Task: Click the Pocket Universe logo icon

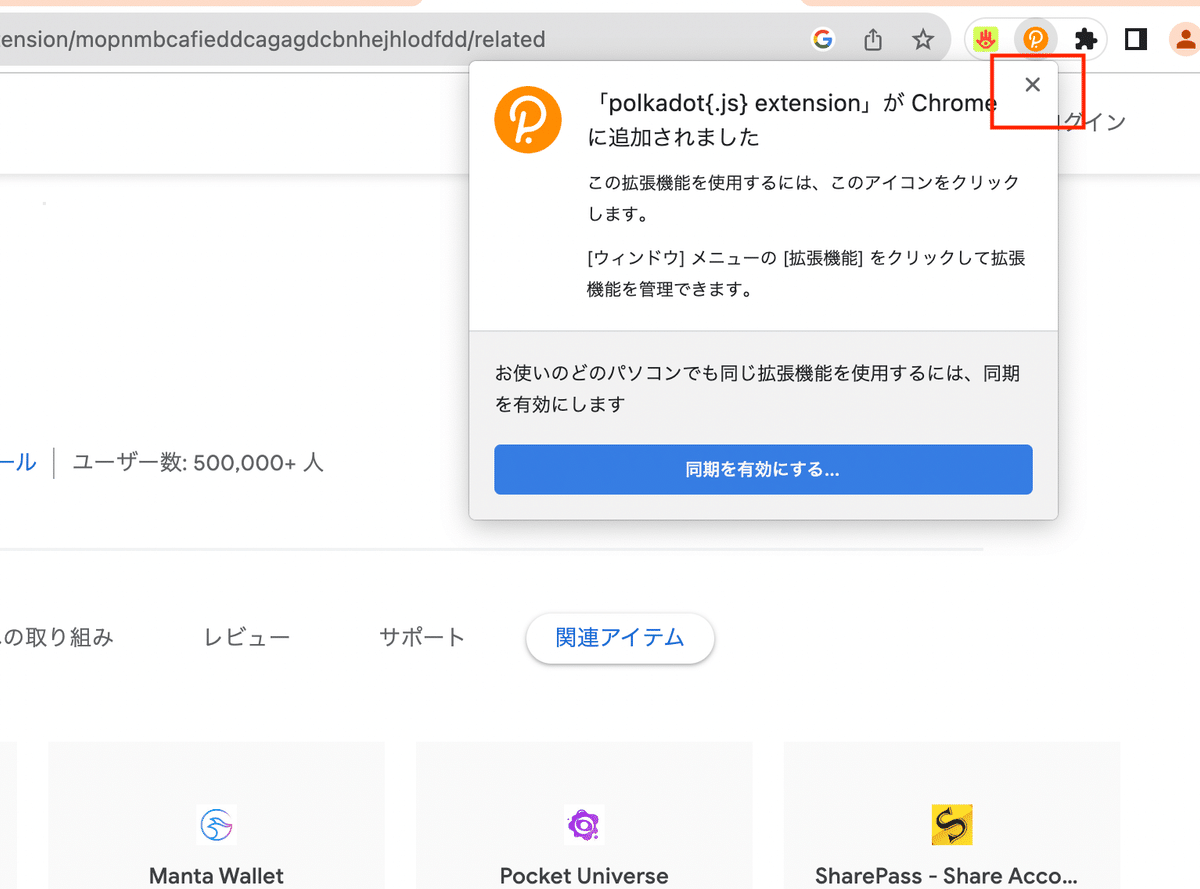Action: click(585, 826)
